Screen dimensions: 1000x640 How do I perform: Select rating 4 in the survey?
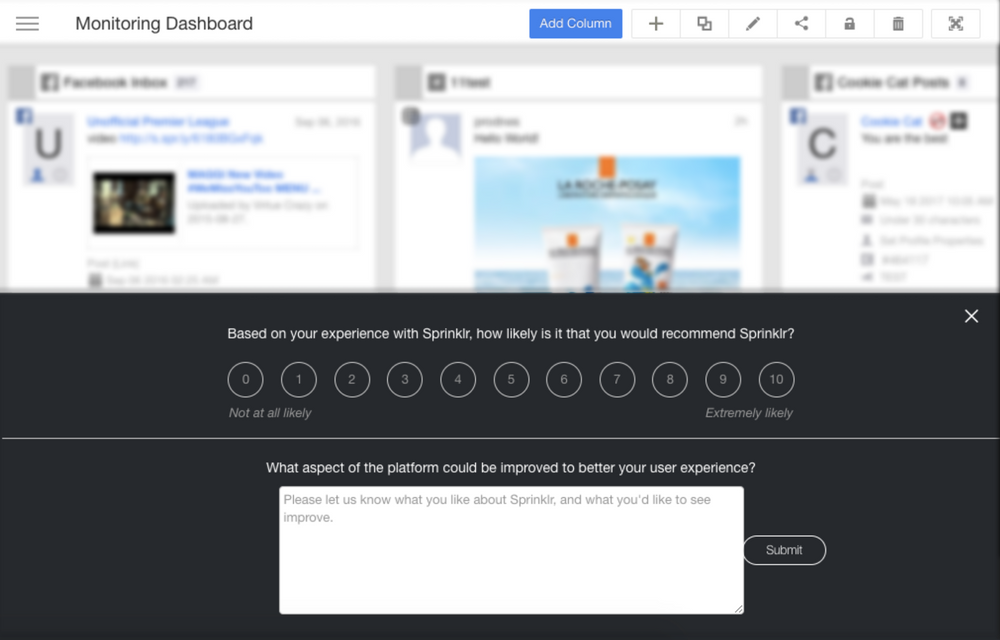[x=458, y=379]
